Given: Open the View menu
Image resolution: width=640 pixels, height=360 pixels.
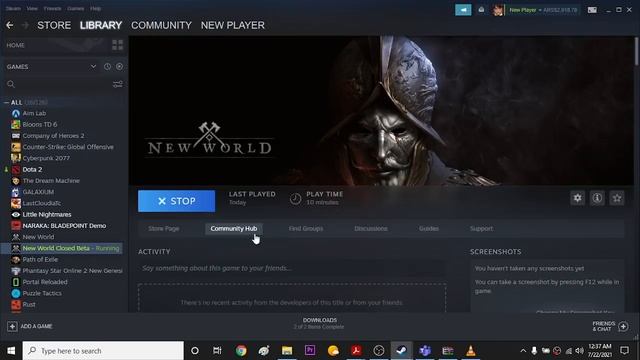Looking at the screenshot, I should pyautogui.click(x=32, y=8).
